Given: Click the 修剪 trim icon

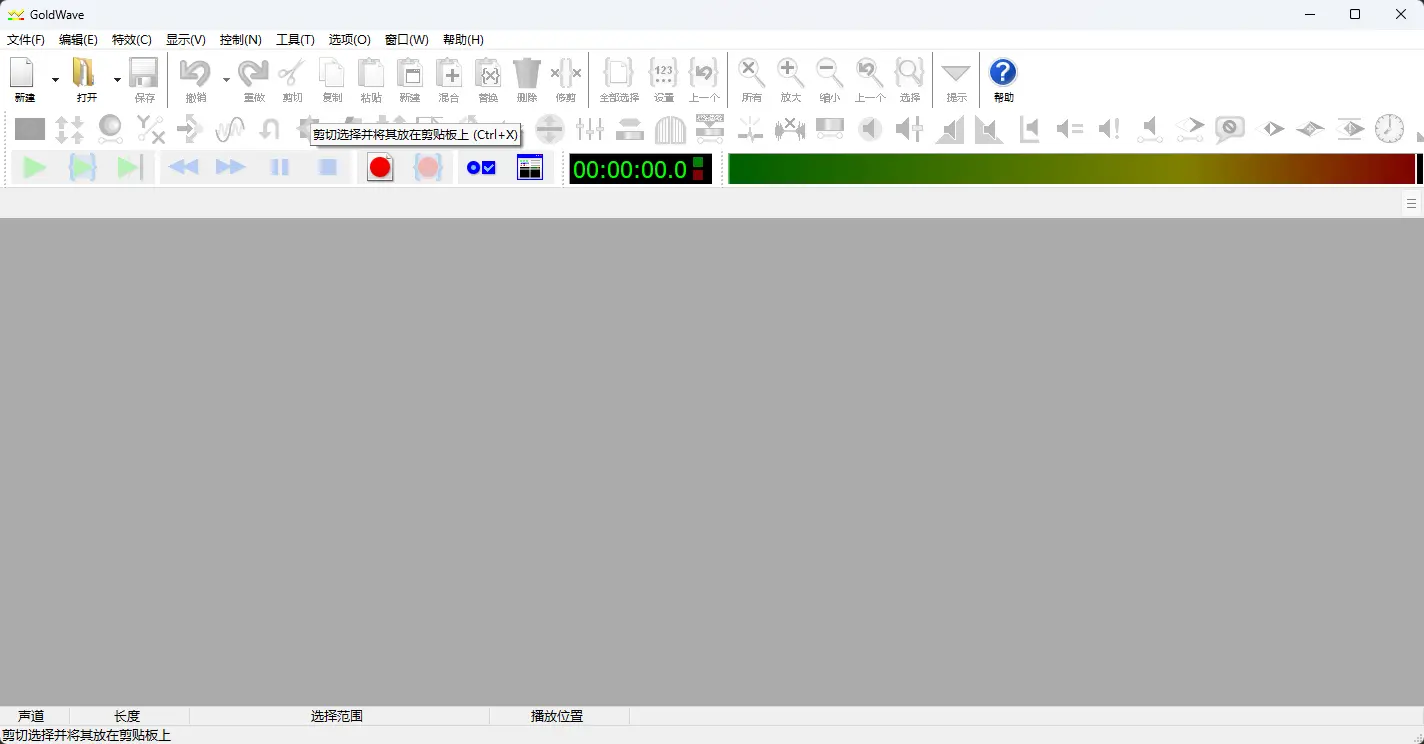Looking at the screenshot, I should (566, 73).
